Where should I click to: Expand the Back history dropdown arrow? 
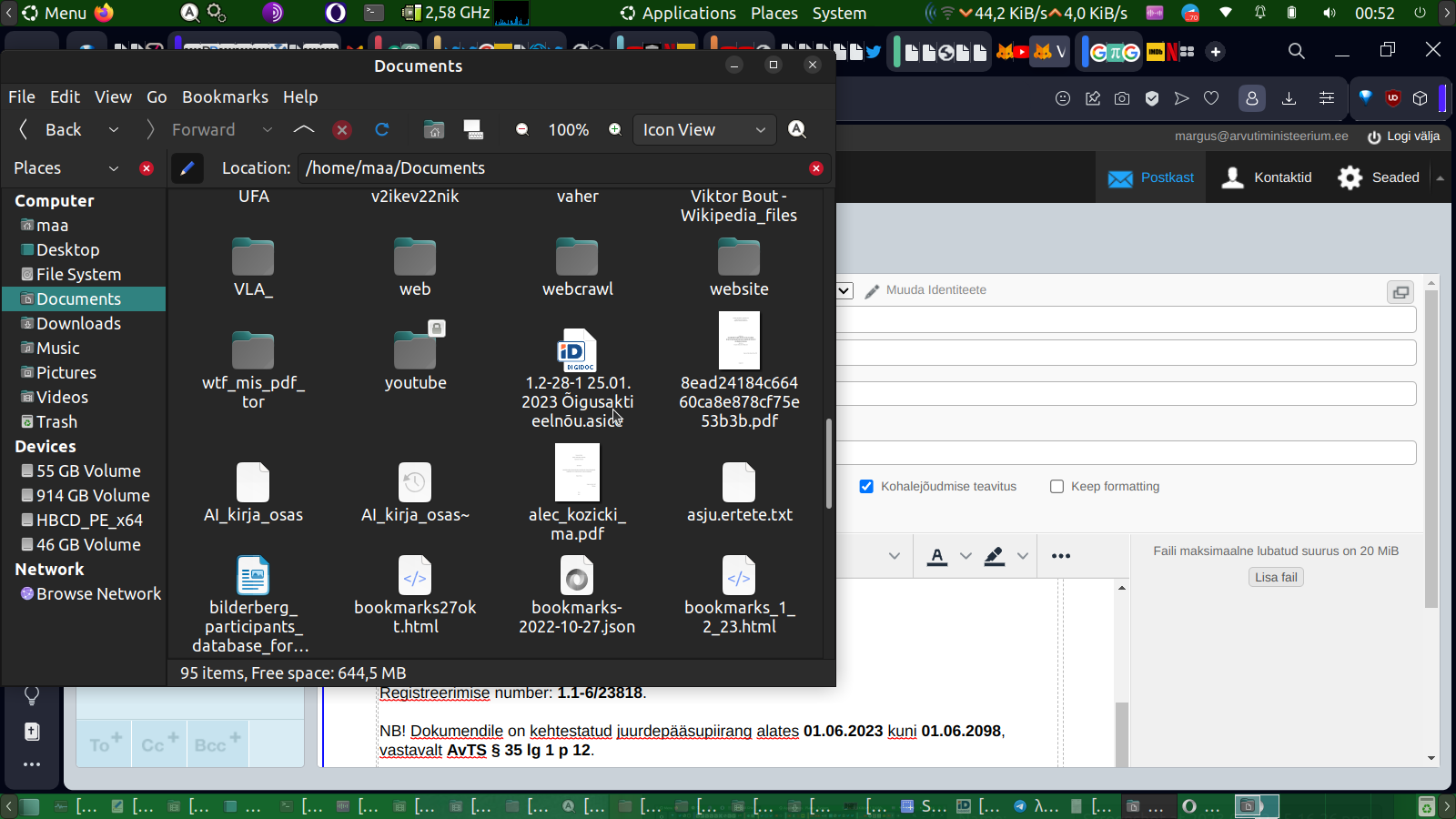click(114, 130)
